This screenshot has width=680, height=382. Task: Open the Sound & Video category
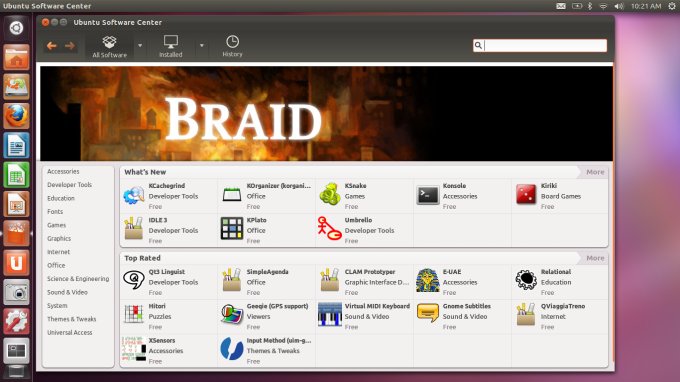point(67,292)
